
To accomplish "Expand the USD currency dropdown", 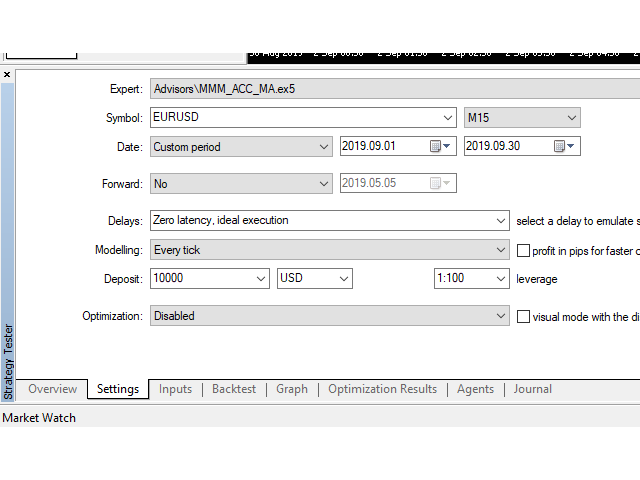I will (x=343, y=279).
